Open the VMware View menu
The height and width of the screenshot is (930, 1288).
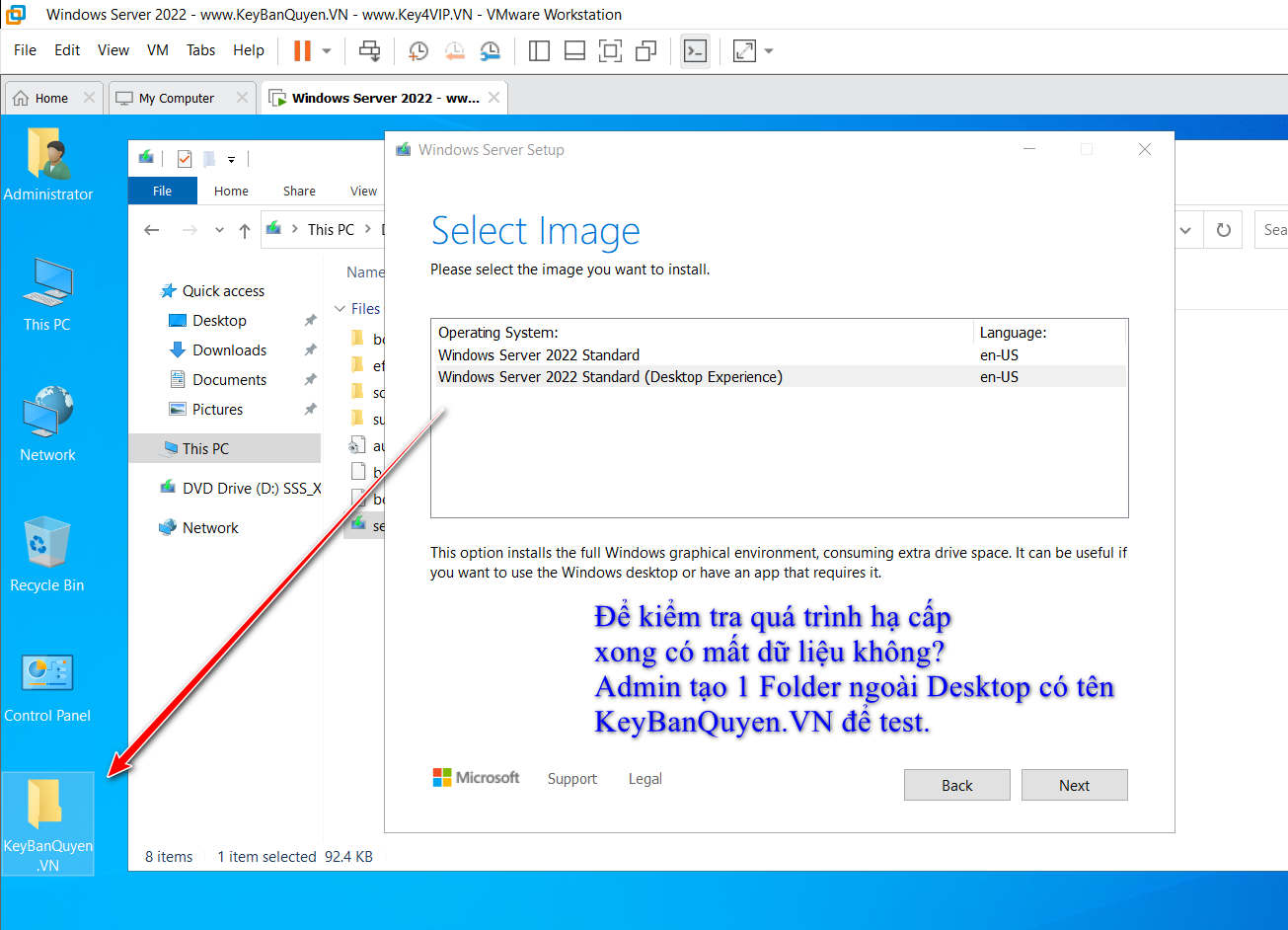tap(113, 50)
